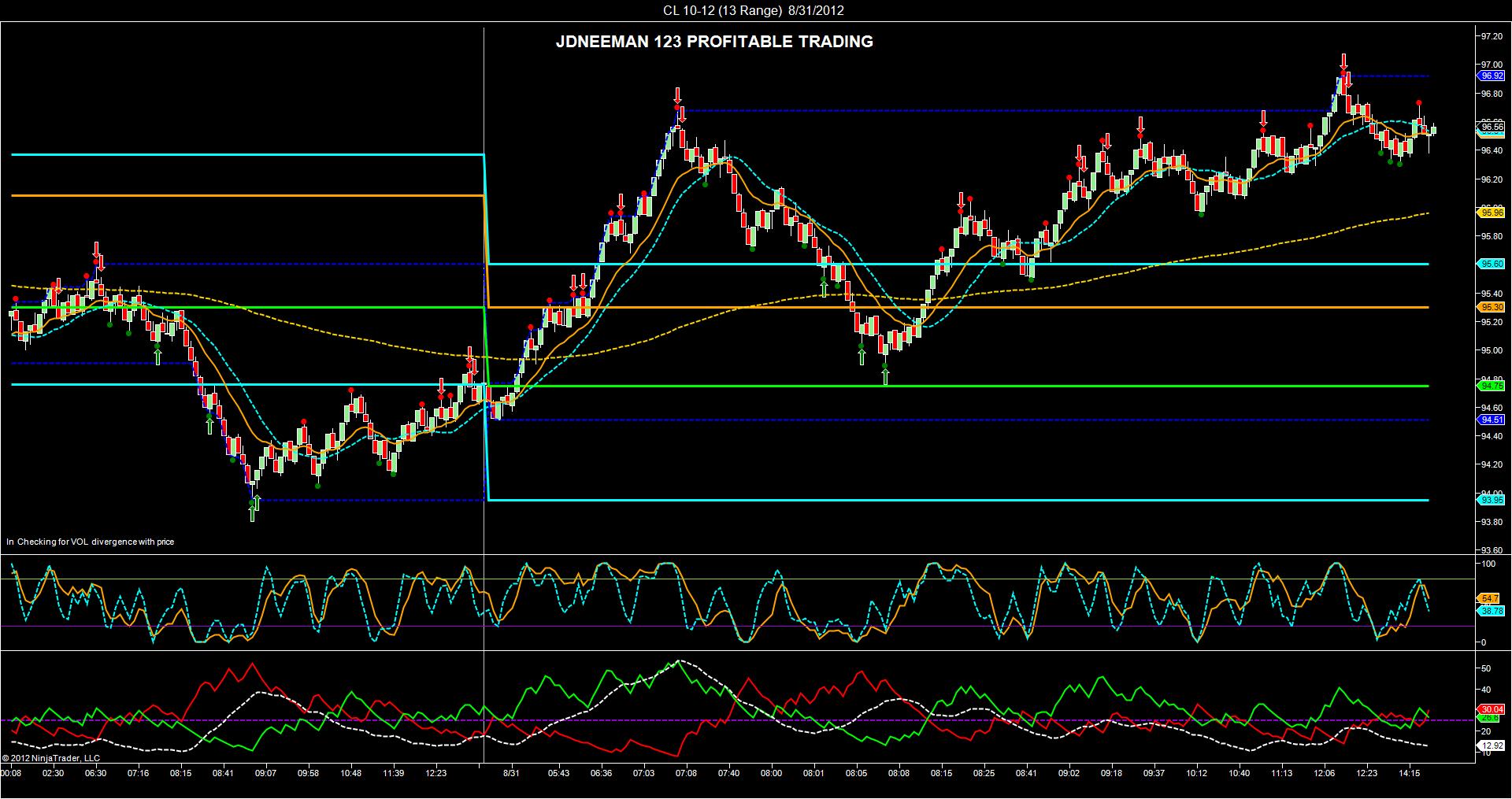Click the blue 94.51 price marker
This screenshot has width=1512, height=799.
[x=1492, y=420]
